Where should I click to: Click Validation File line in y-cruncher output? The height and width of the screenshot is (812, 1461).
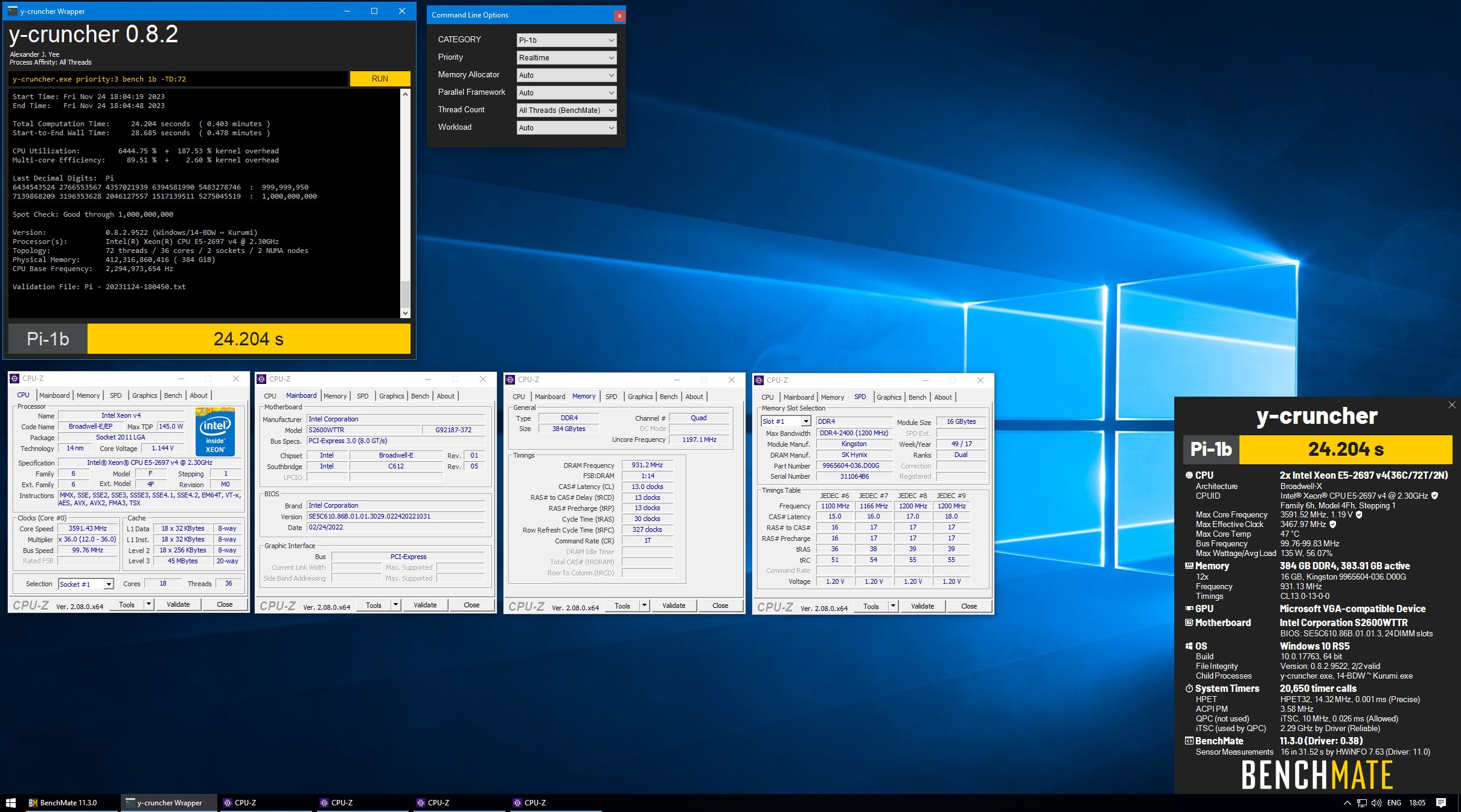click(99, 287)
